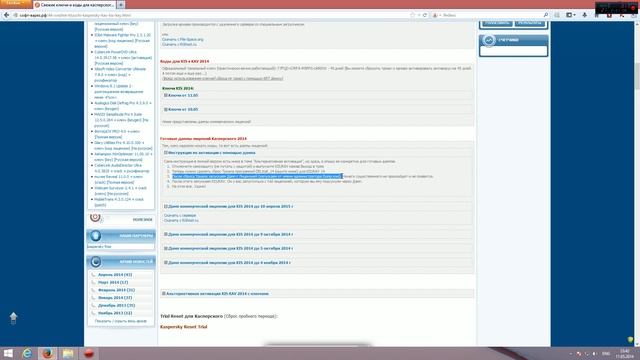Open File Explorer from taskbar
Screen dimensions: 640x360
pos(68,353)
